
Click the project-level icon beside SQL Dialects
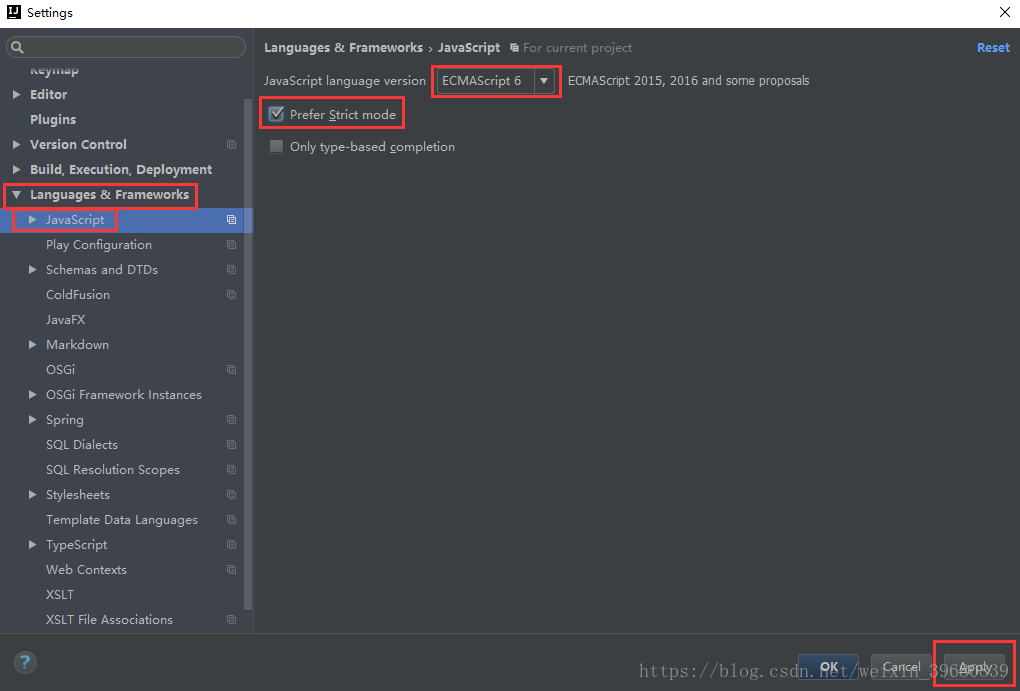tap(232, 444)
